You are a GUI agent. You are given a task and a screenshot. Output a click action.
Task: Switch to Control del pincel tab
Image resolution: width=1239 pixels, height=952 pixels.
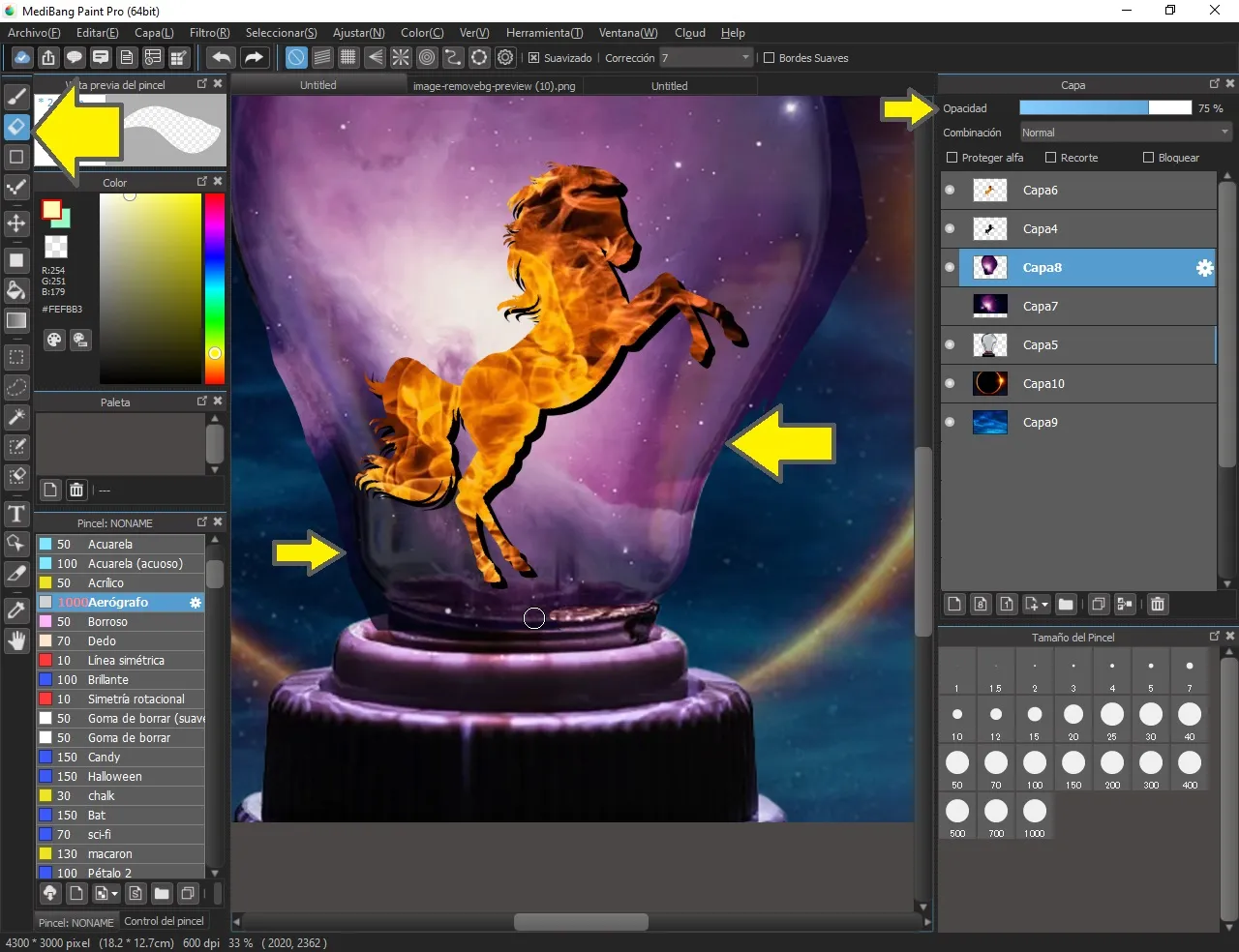point(164,921)
